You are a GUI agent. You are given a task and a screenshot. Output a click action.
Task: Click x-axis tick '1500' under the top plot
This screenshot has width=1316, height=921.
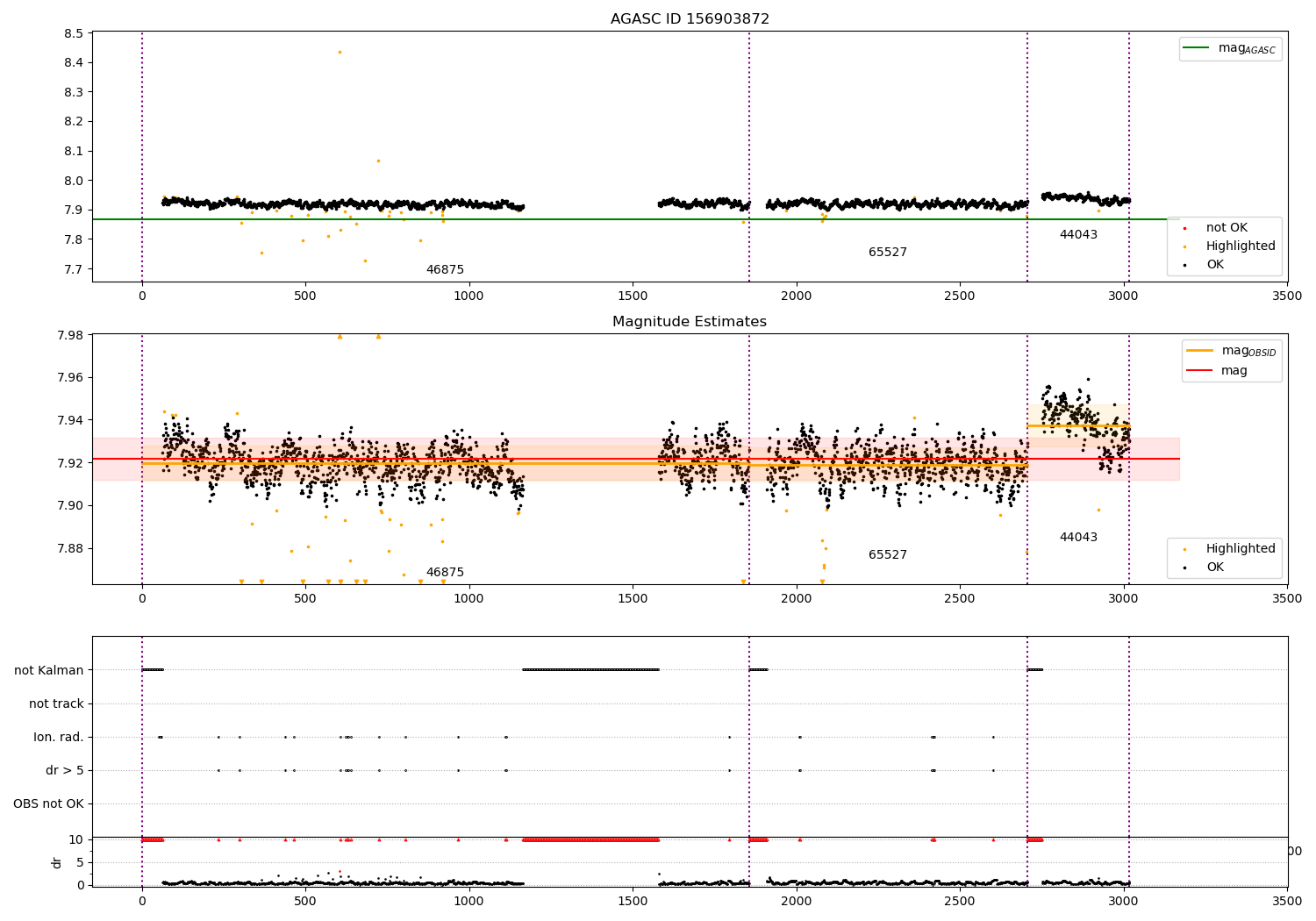[x=633, y=296]
